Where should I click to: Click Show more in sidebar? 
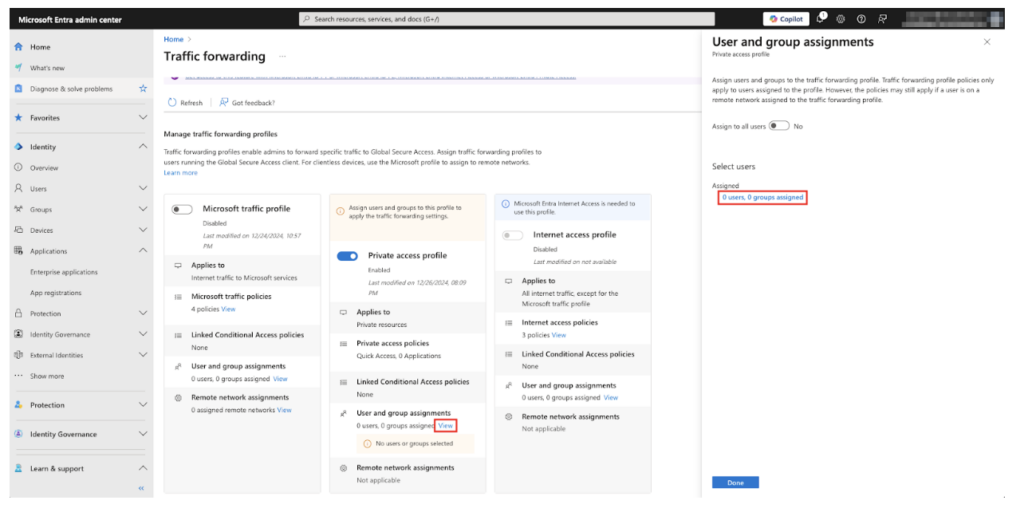(47, 376)
